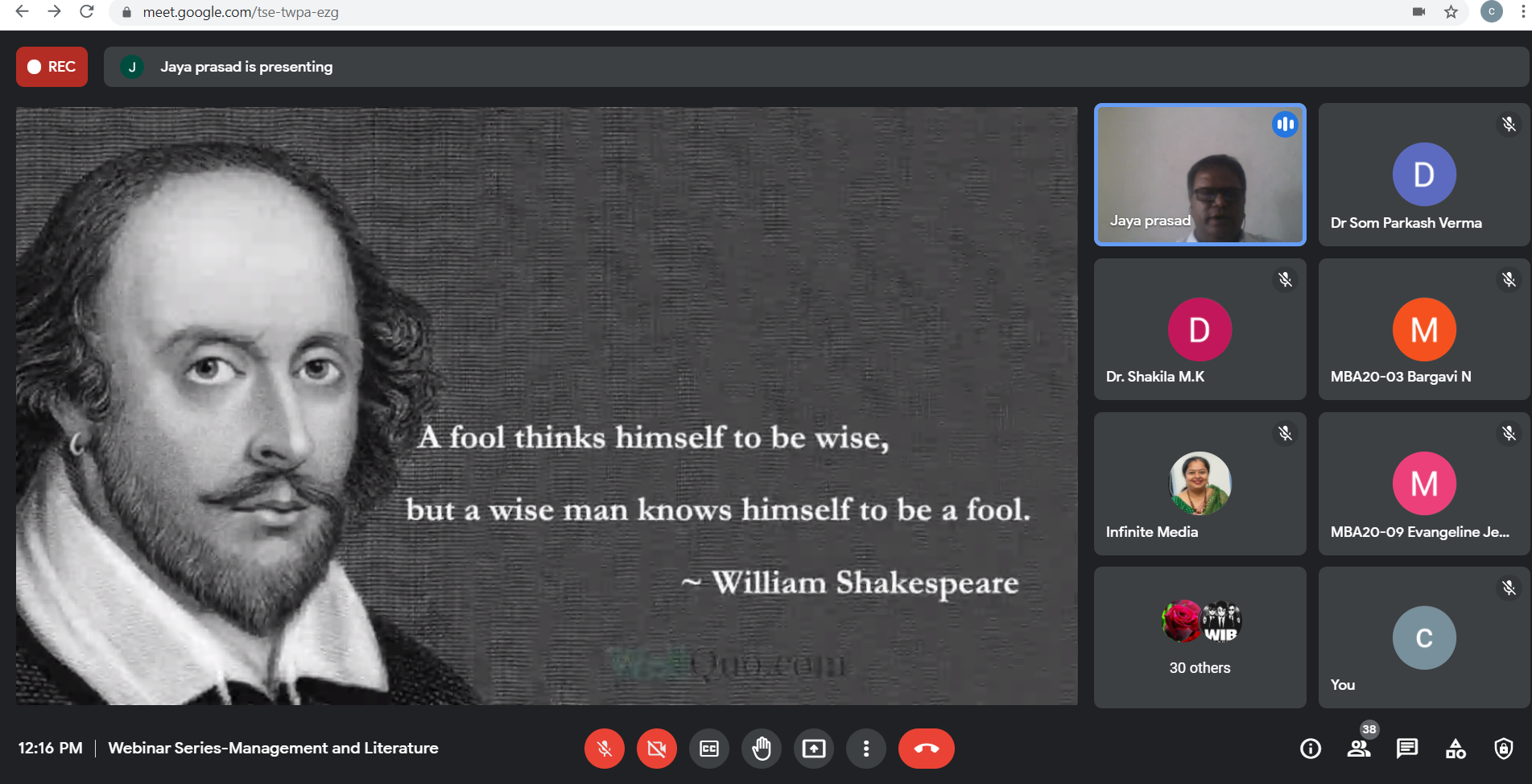Click 'Jaya prasad is presenting' banner
Screen dimensions: 1532x784
(816, 67)
